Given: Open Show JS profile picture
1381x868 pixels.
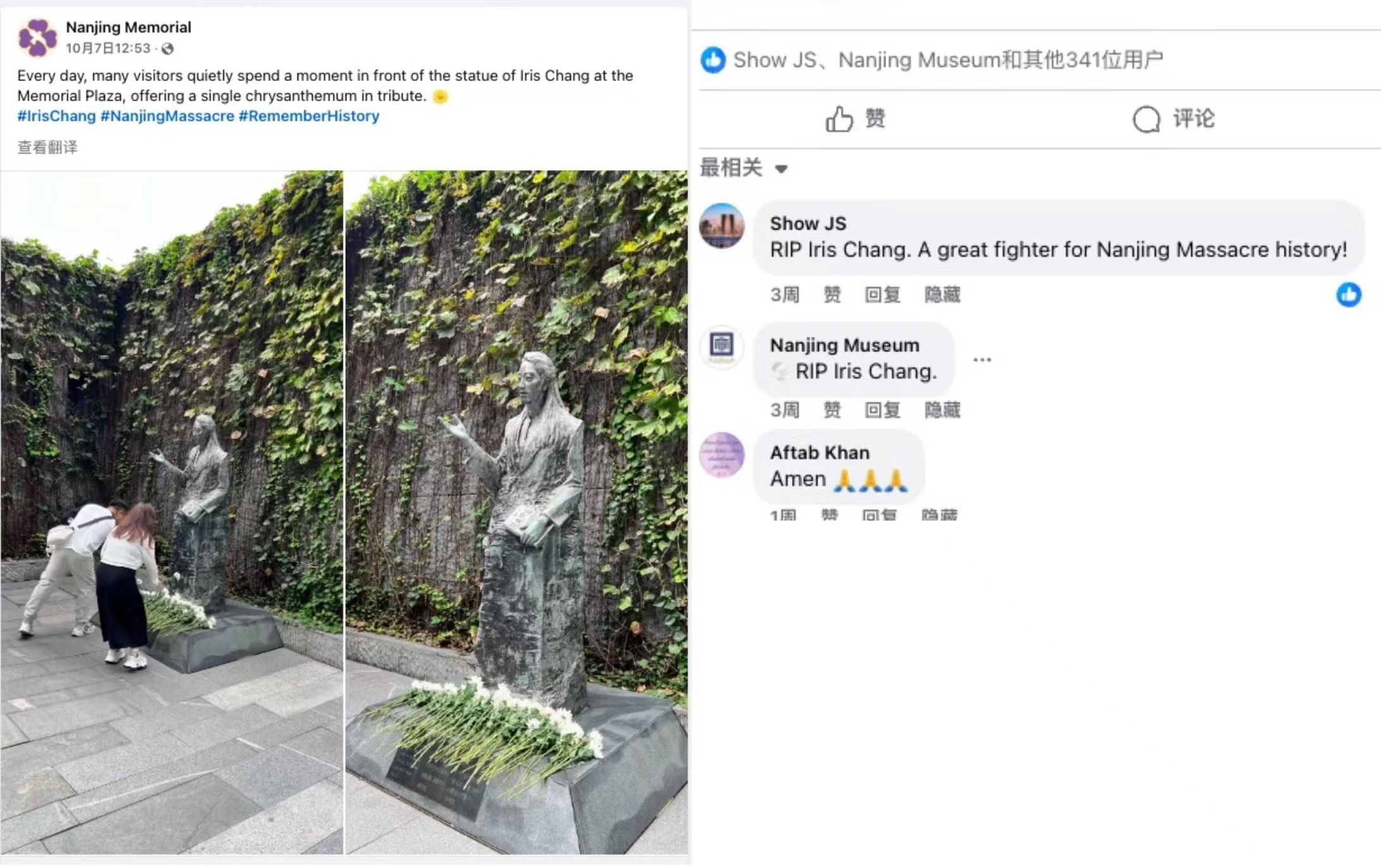Looking at the screenshot, I should [x=722, y=226].
